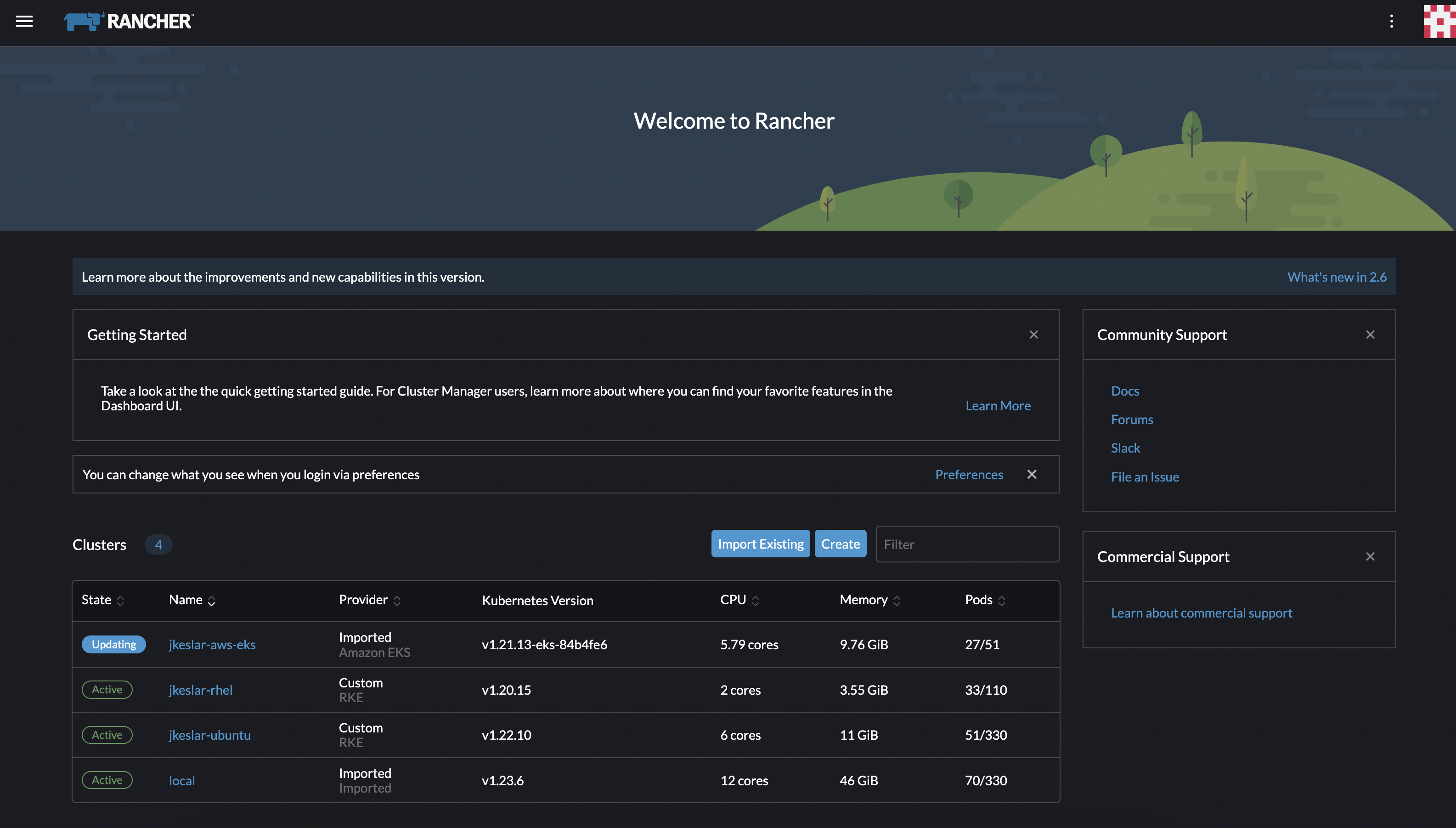Close the Commercial Support panel
1456x828 pixels.
(1371, 556)
